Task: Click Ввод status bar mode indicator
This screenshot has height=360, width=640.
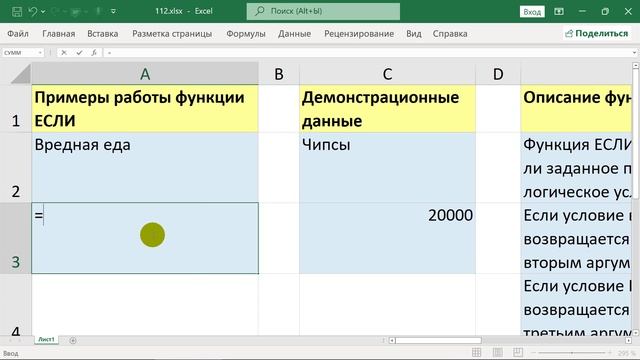Action: tap(11, 353)
